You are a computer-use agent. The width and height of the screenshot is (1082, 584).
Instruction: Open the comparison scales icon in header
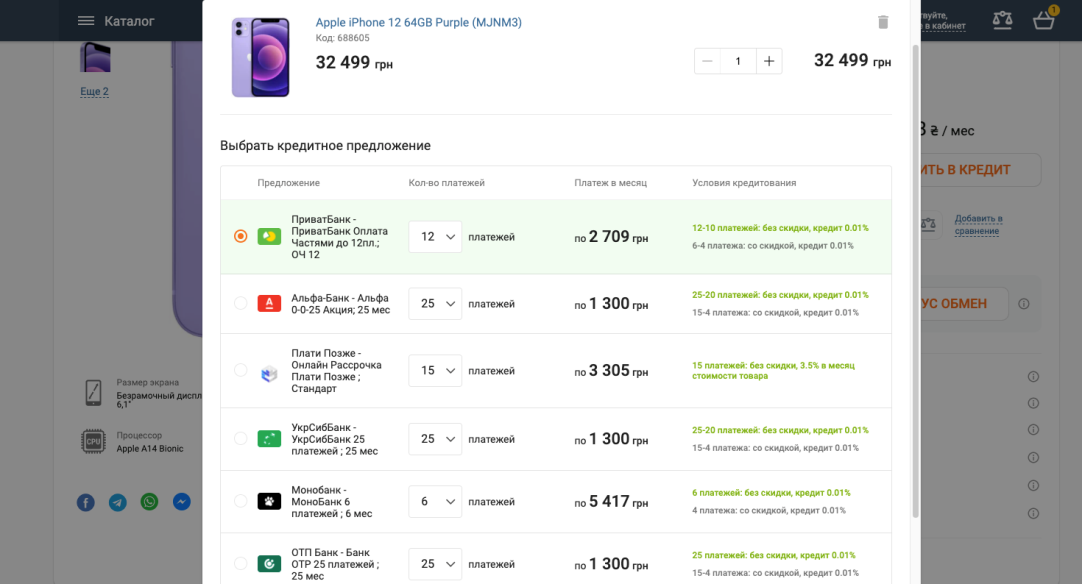[1002, 20]
